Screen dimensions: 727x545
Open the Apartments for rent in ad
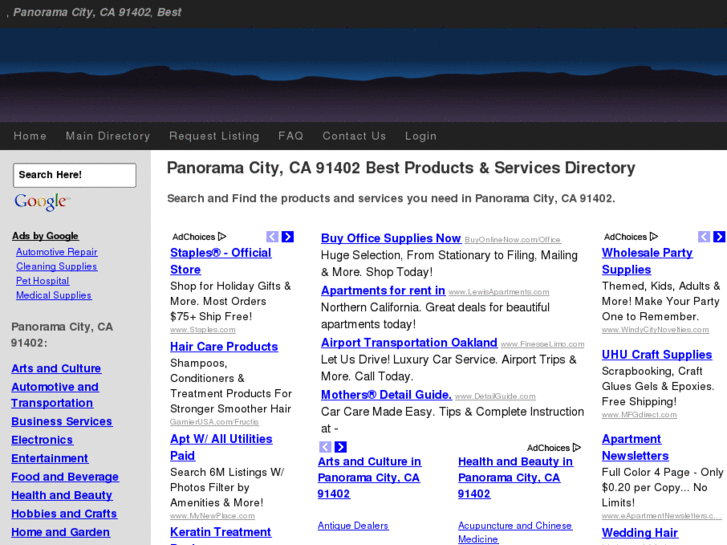pos(383,290)
